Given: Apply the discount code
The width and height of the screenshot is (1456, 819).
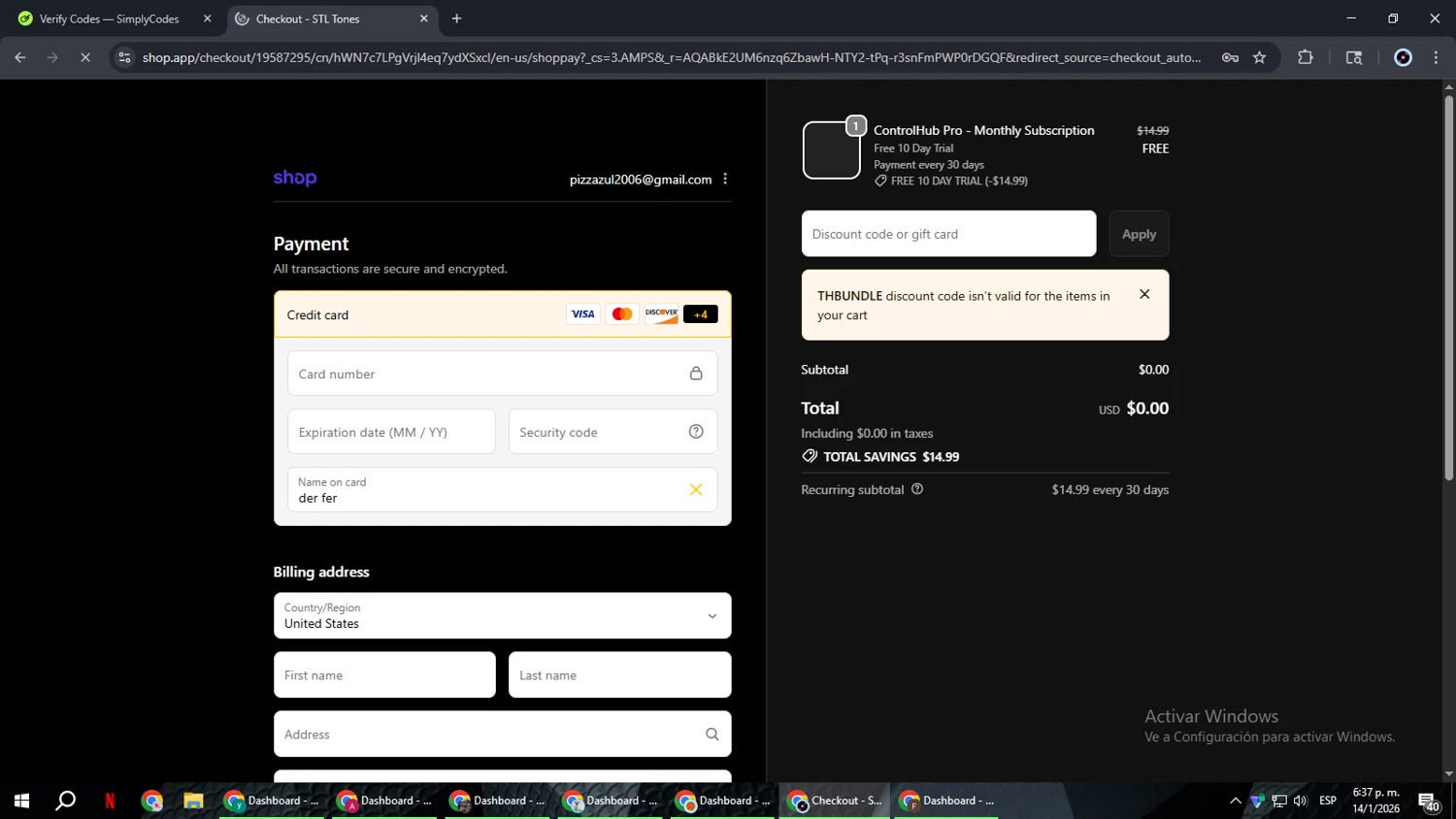Looking at the screenshot, I should [x=1139, y=234].
